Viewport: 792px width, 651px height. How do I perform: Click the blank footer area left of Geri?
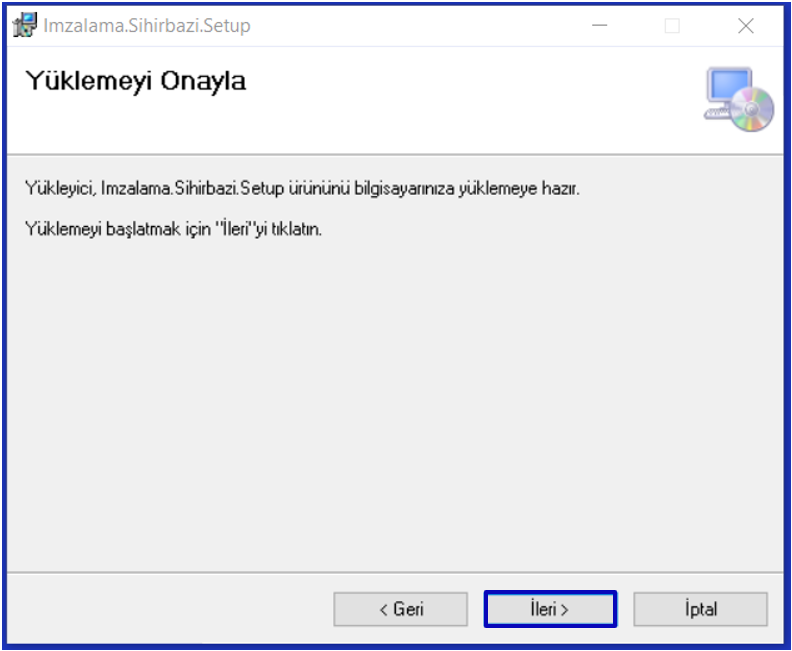click(170, 609)
